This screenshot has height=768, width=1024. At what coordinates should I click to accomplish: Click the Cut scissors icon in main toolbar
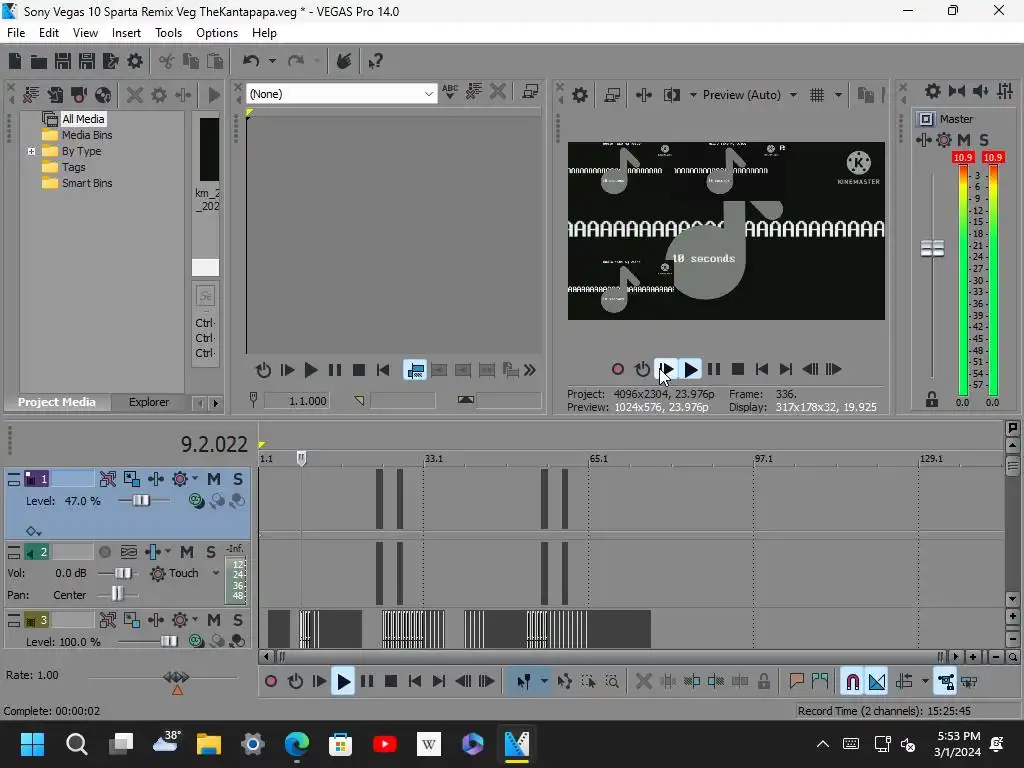(x=167, y=61)
